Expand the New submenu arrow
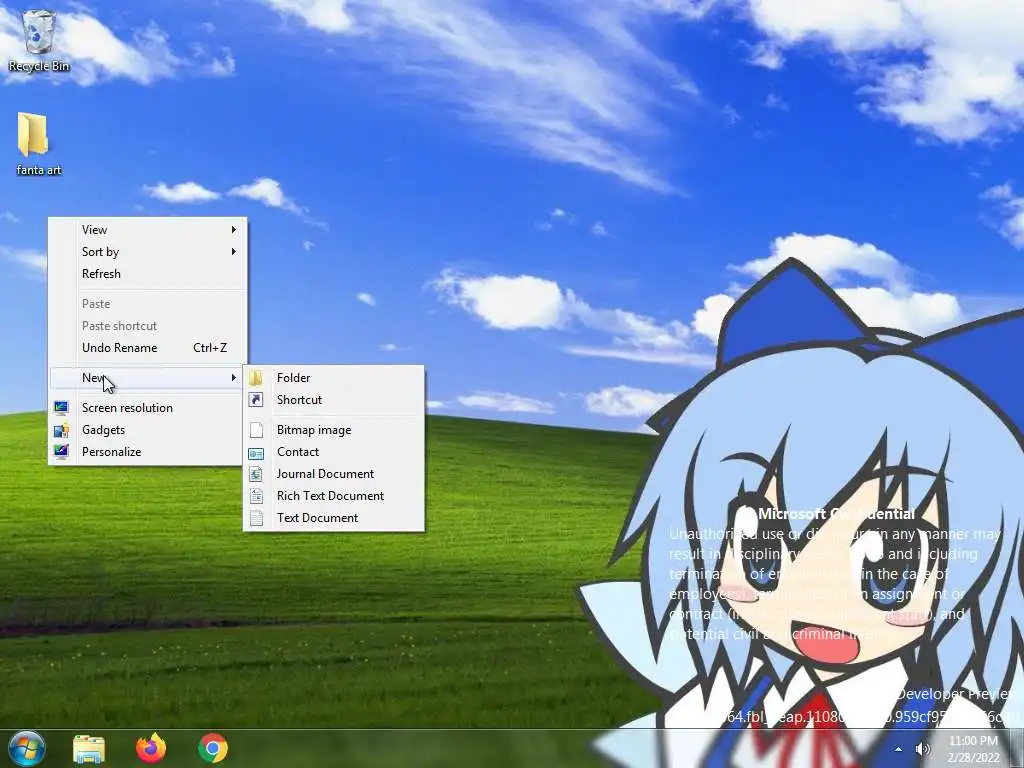1024x768 pixels. click(x=233, y=377)
